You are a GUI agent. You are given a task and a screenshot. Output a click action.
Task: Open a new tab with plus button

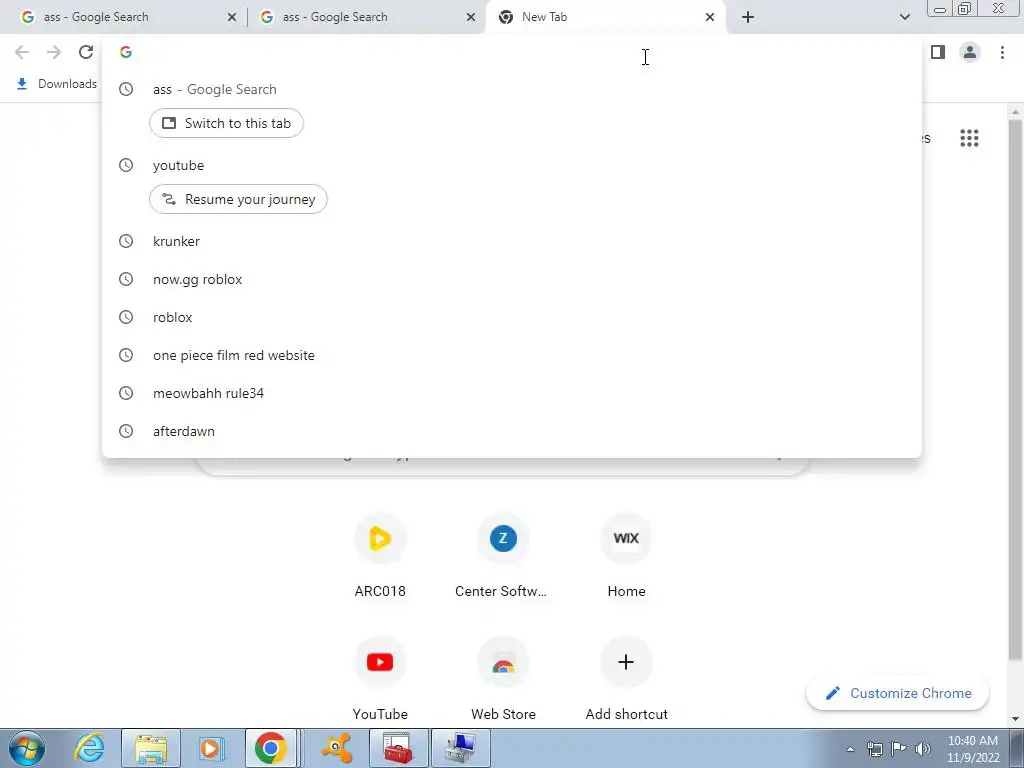click(748, 17)
